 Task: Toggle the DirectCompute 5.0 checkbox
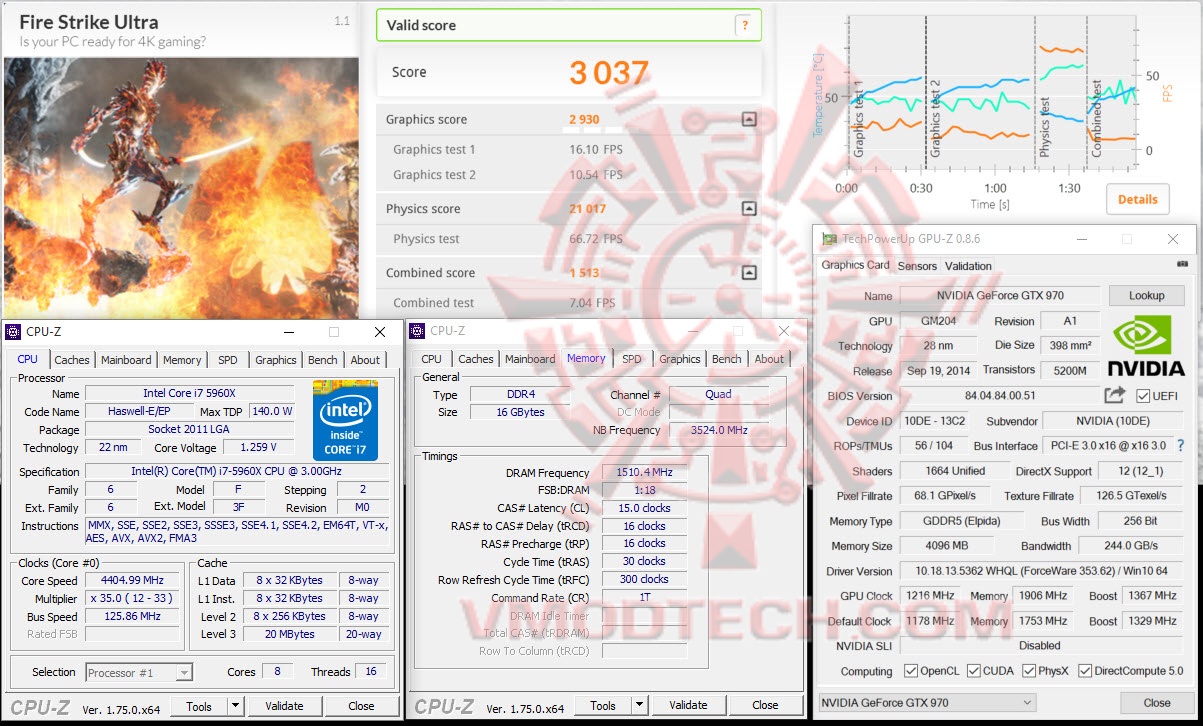(1085, 671)
